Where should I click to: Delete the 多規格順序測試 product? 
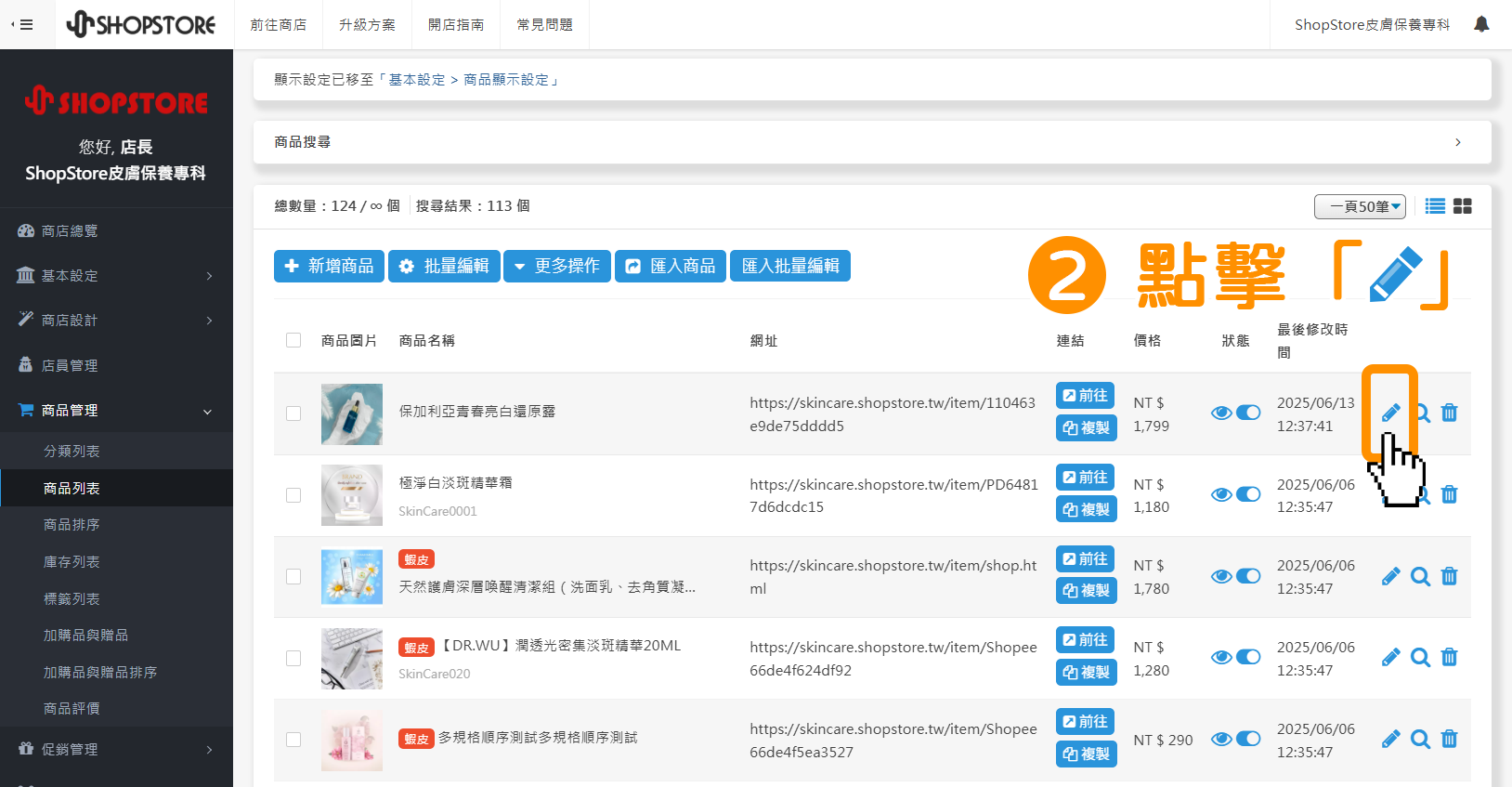[x=1449, y=740]
